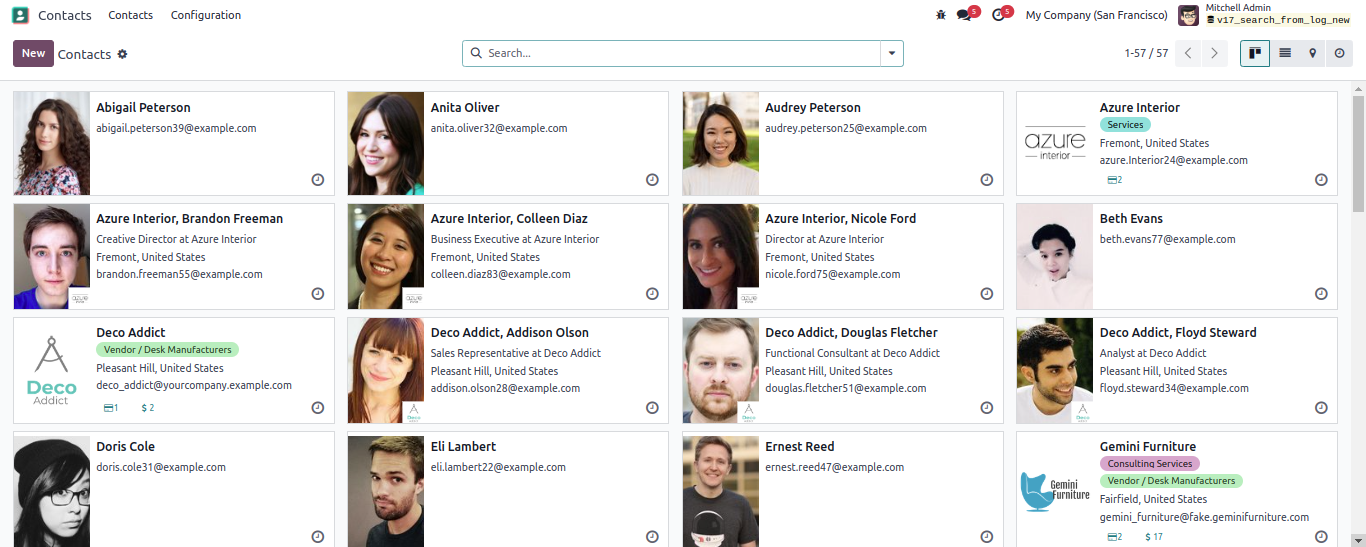Click the 1-57 / 57 pager counter
This screenshot has width=1366, height=547.
[1146, 53]
